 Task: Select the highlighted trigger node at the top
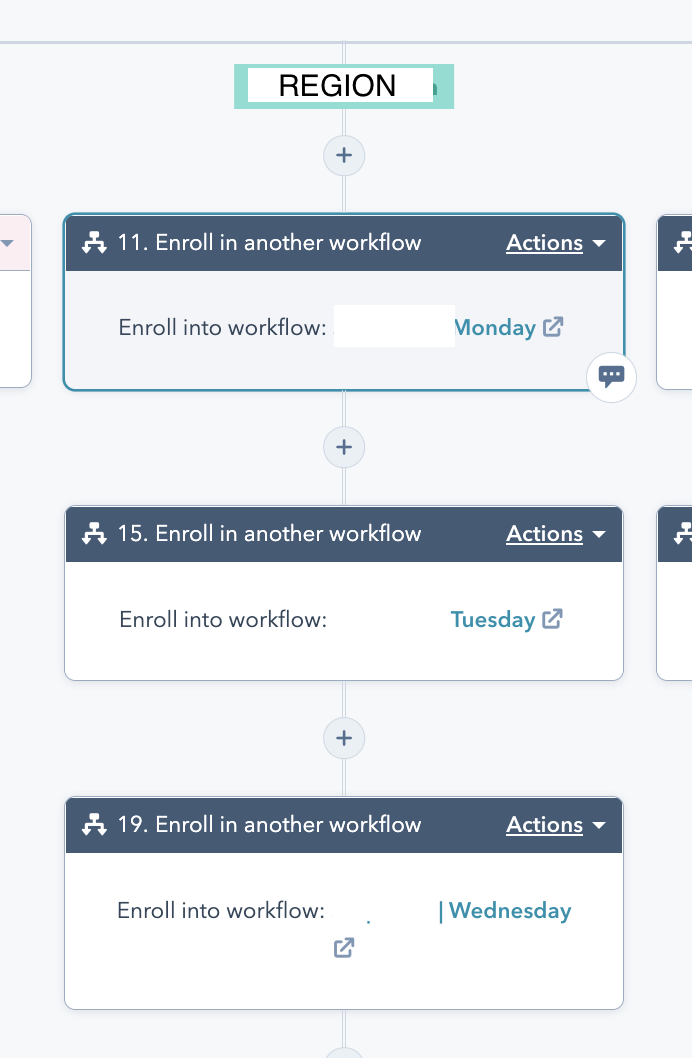[x=343, y=86]
